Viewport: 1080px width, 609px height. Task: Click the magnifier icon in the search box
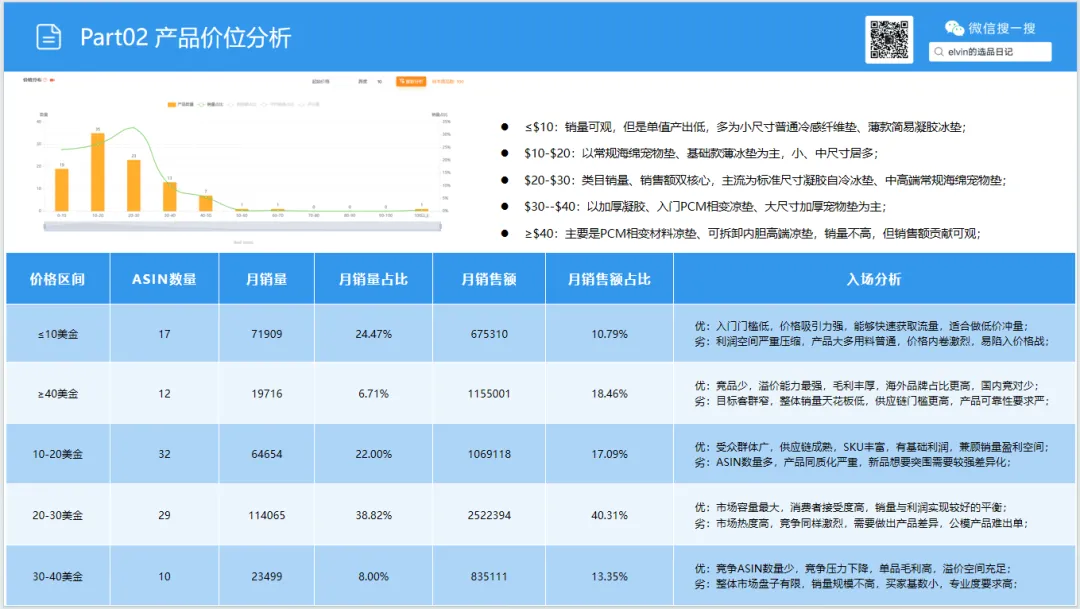(x=938, y=52)
